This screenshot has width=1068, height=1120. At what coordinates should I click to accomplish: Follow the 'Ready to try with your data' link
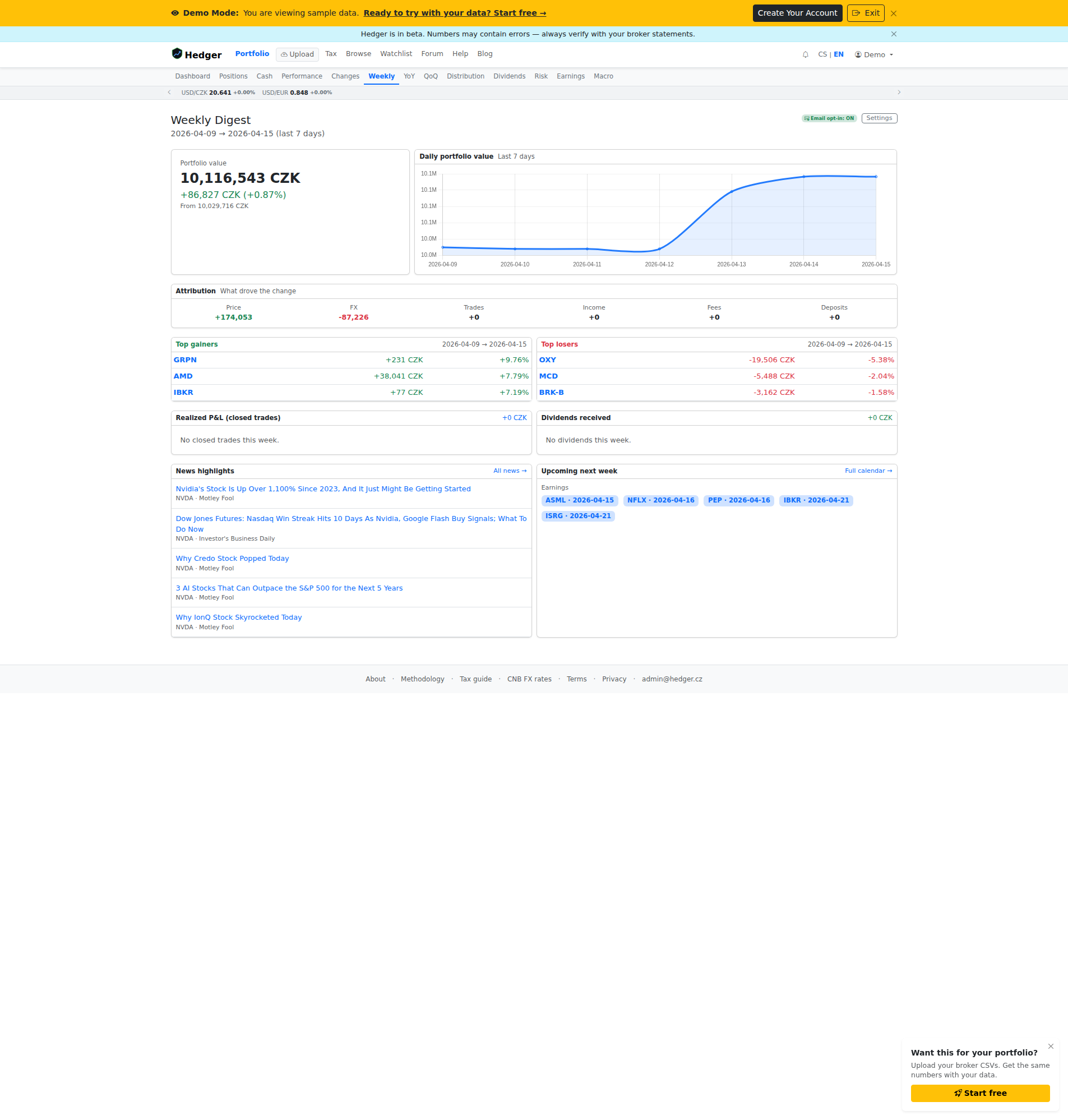pyautogui.click(x=454, y=13)
